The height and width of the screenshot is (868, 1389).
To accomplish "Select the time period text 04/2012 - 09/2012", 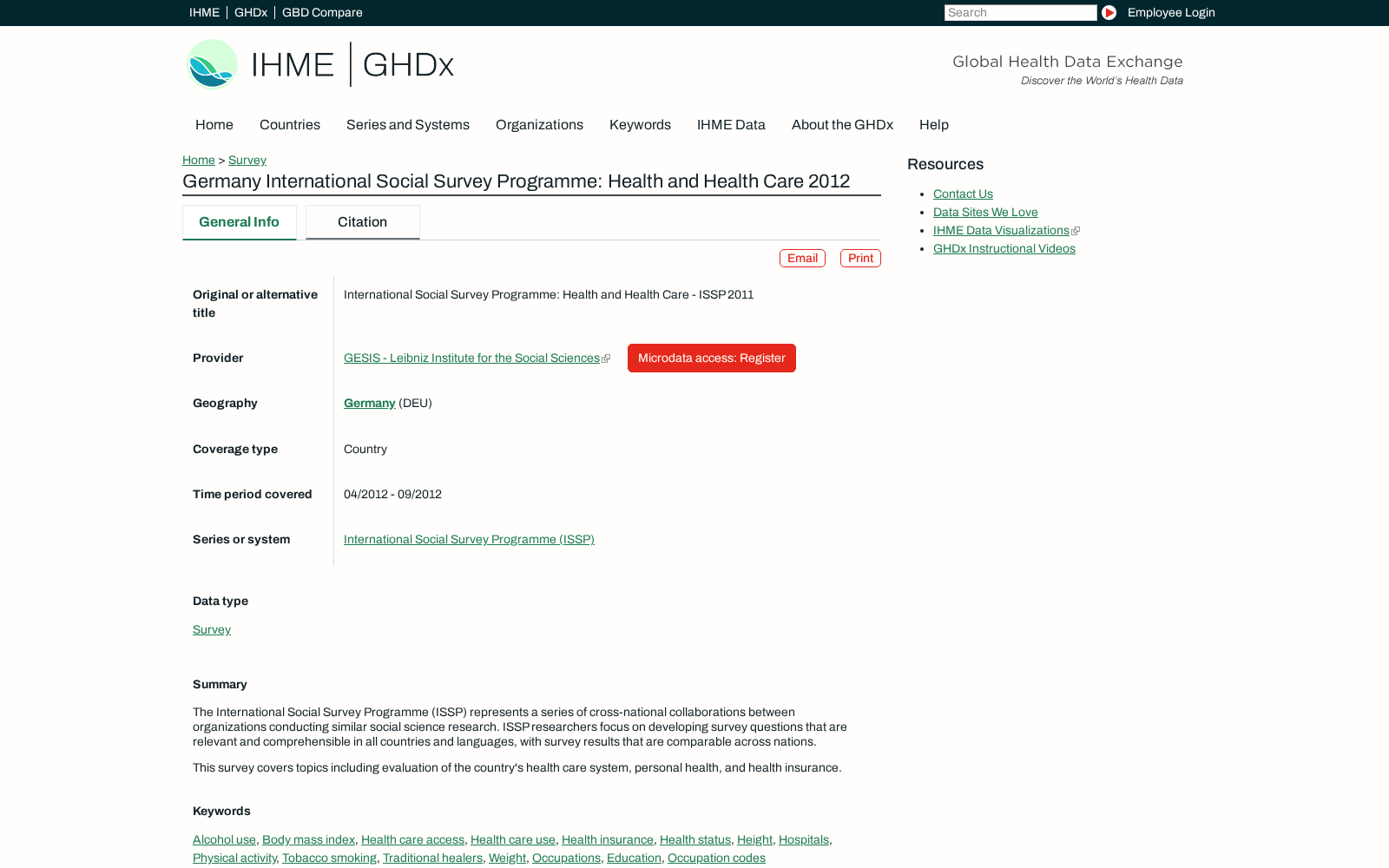I will click(392, 494).
